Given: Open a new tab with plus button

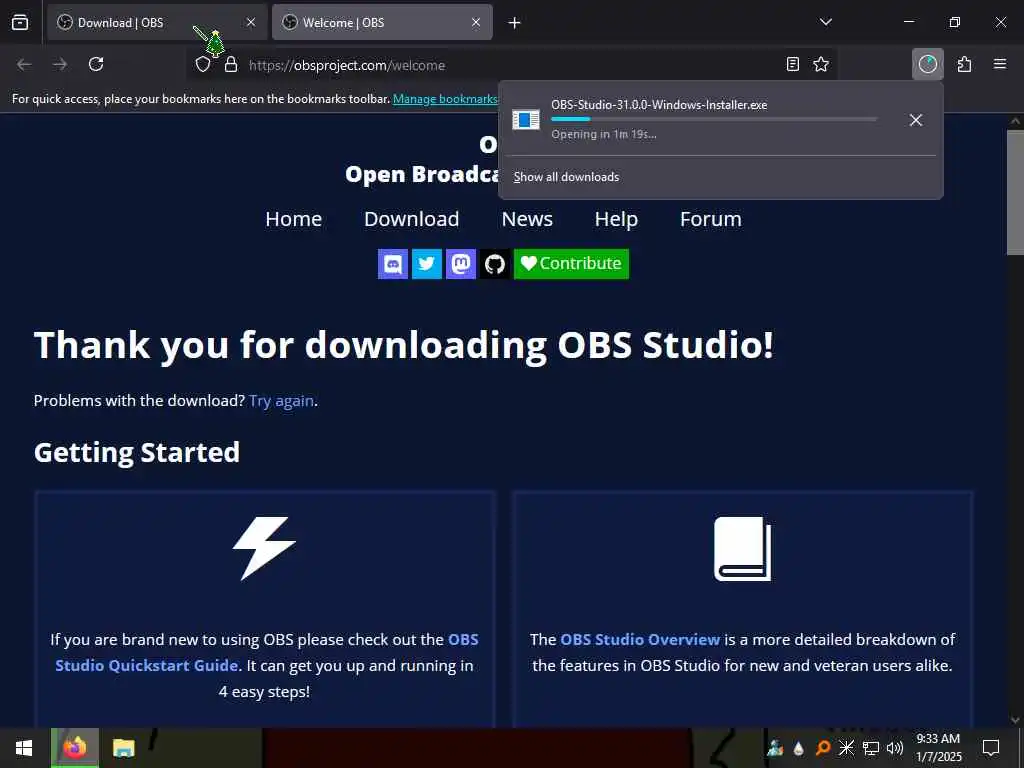Looking at the screenshot, I should [x=515, y=23].
